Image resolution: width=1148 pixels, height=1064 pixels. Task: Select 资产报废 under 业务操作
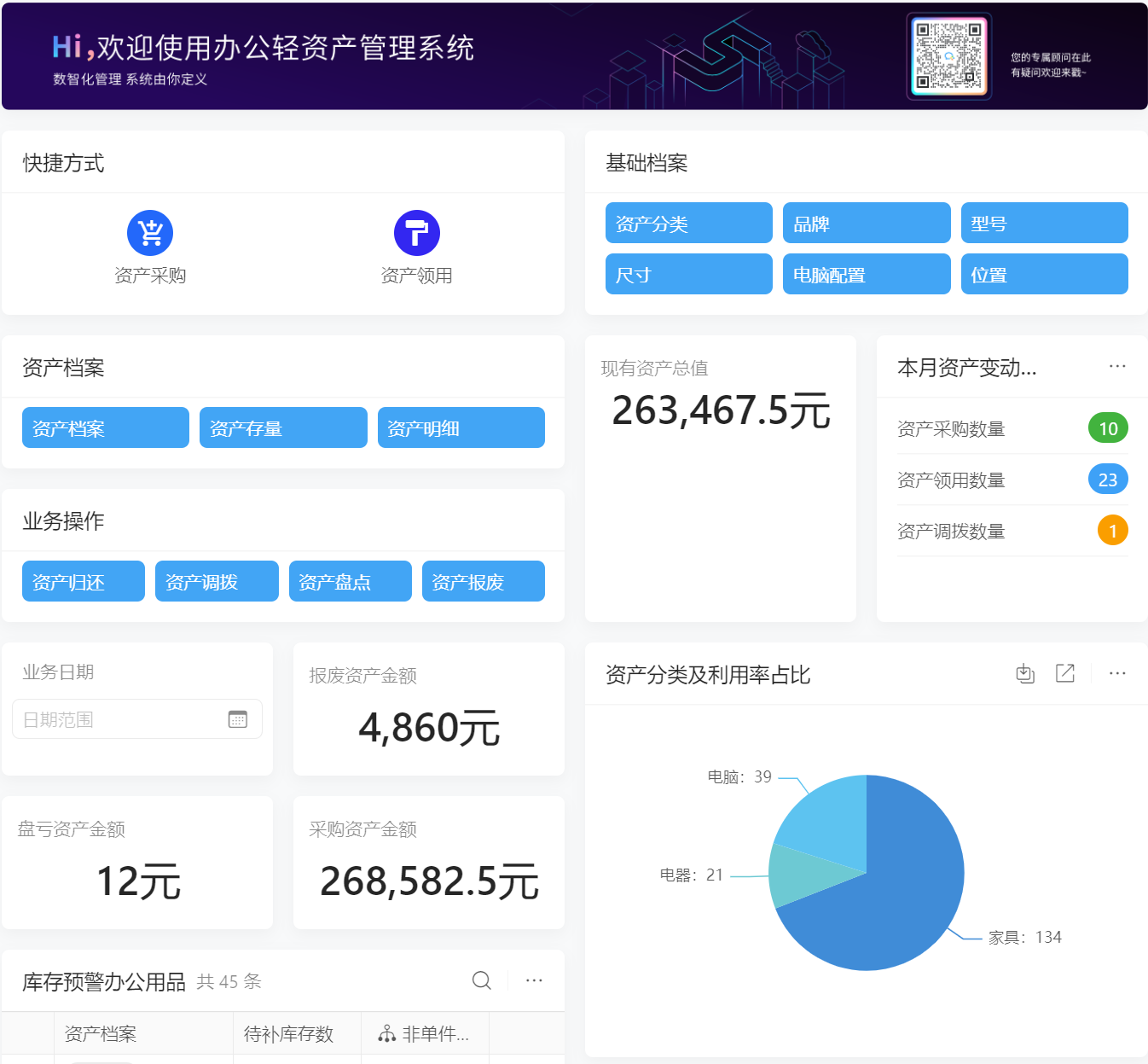coord(483,581)
